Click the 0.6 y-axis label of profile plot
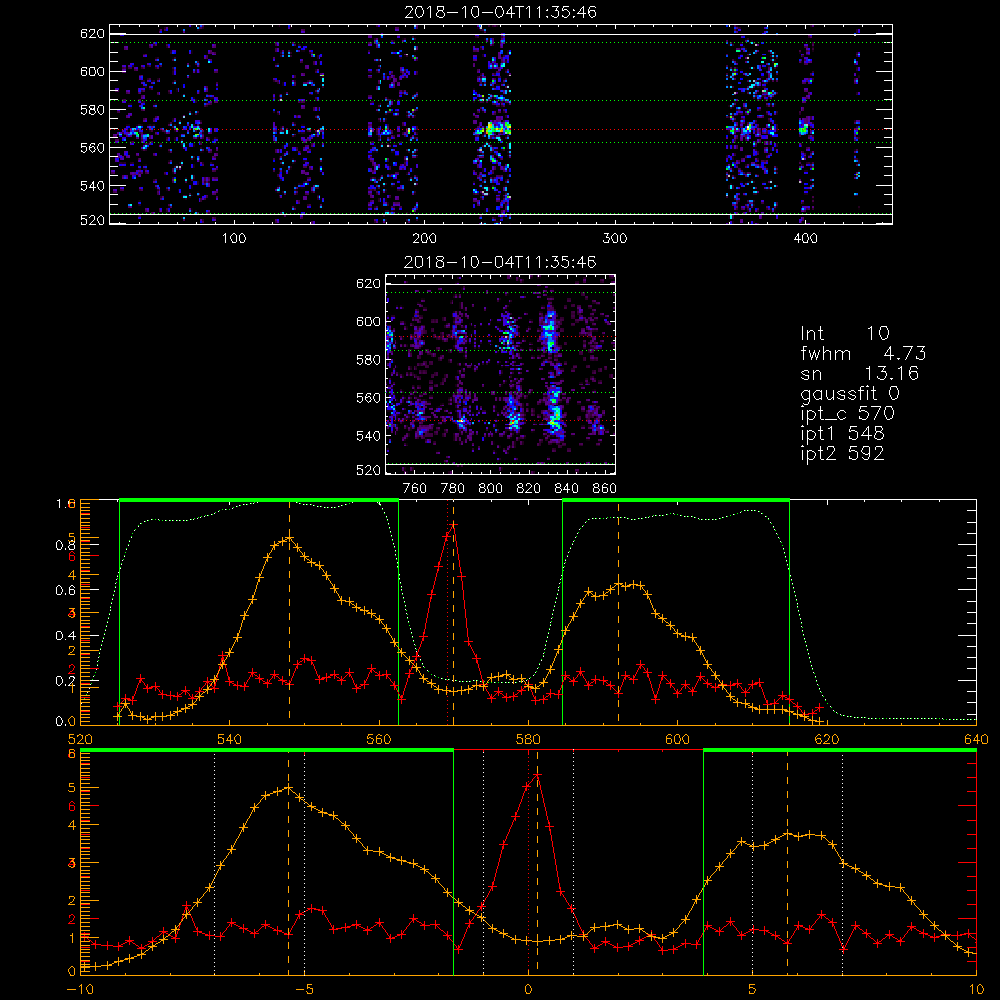1000x1000 pixels. click(x=65, y=591)
